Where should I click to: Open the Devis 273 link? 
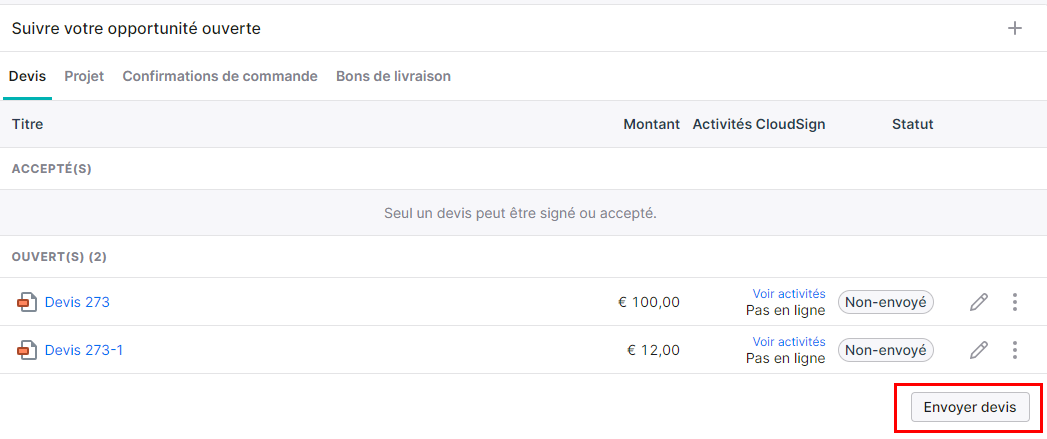click(77, 302)
